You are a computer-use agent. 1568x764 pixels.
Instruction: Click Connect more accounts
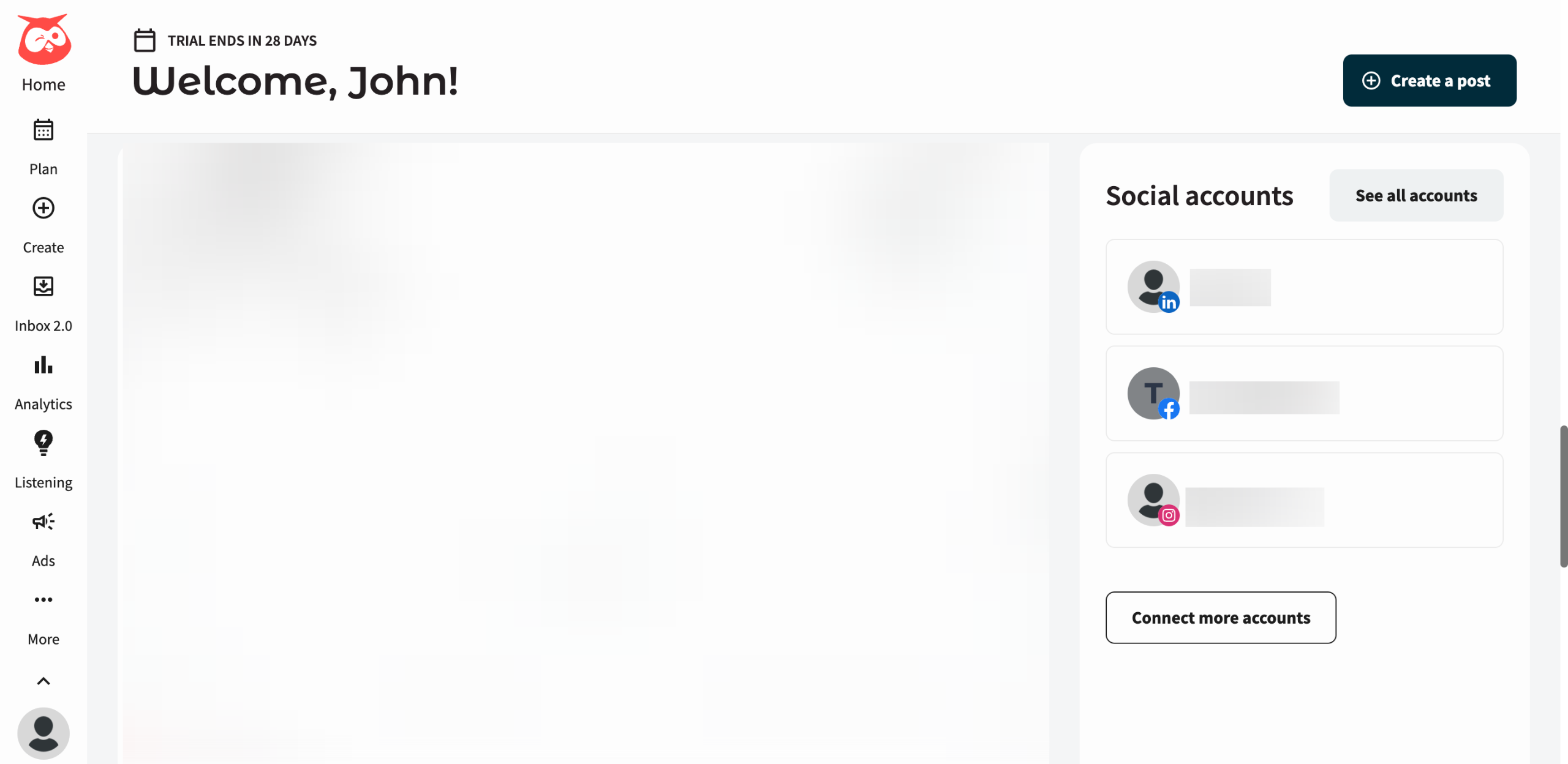(x=1221, y=618)
